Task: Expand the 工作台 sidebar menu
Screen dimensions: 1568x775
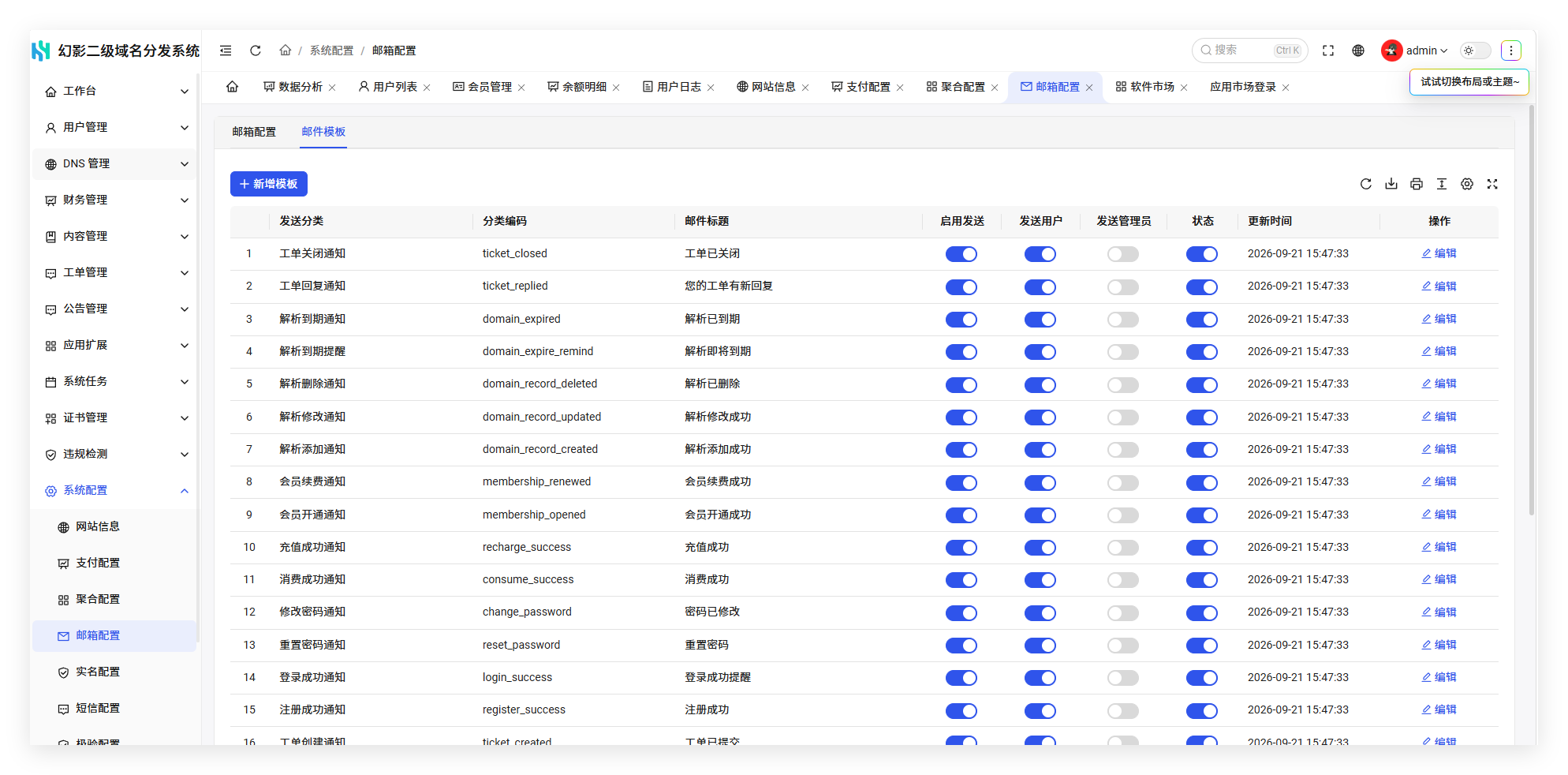Action: click(114, 92)
